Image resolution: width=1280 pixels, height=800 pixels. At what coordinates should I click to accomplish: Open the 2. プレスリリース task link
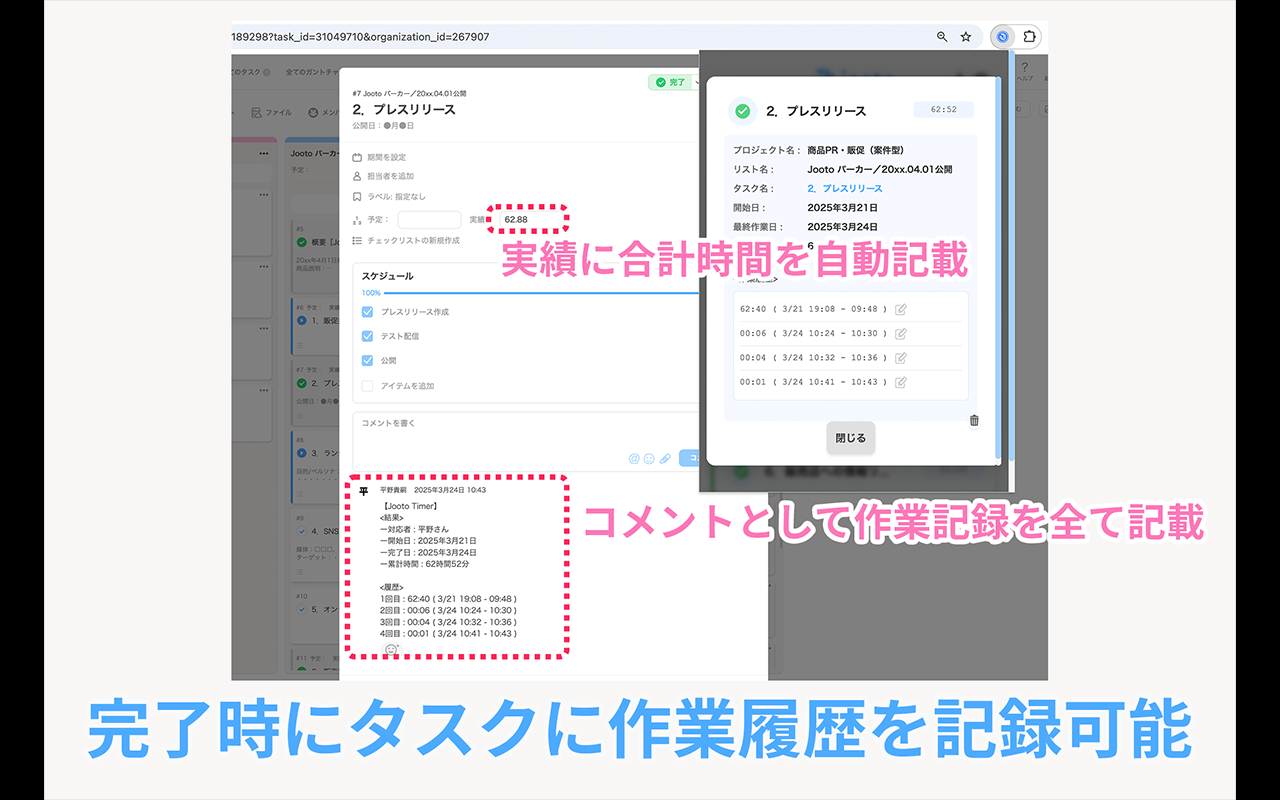(845, 188)
